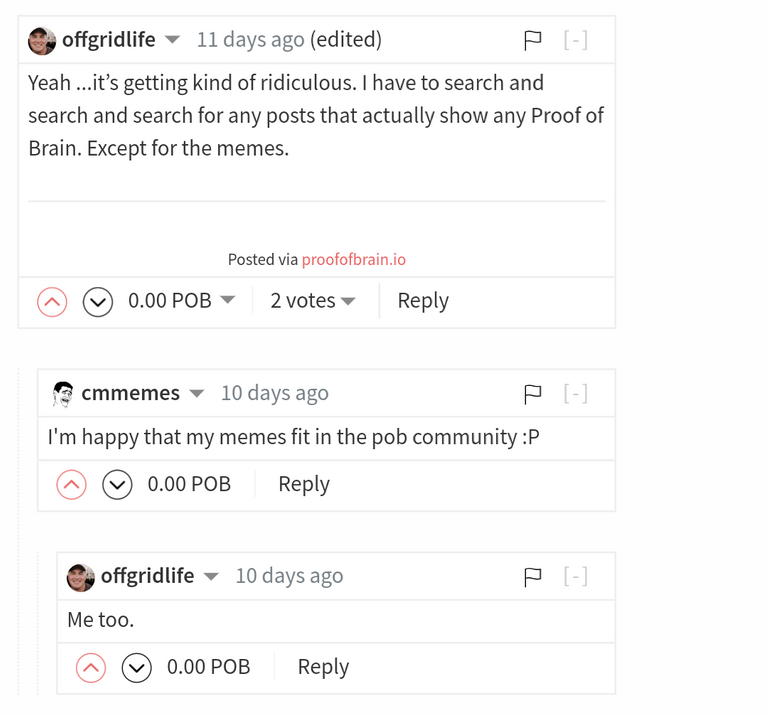Open dropdown next to cmmemes username
Screen dimensions: 768x715
pos(196,393)
